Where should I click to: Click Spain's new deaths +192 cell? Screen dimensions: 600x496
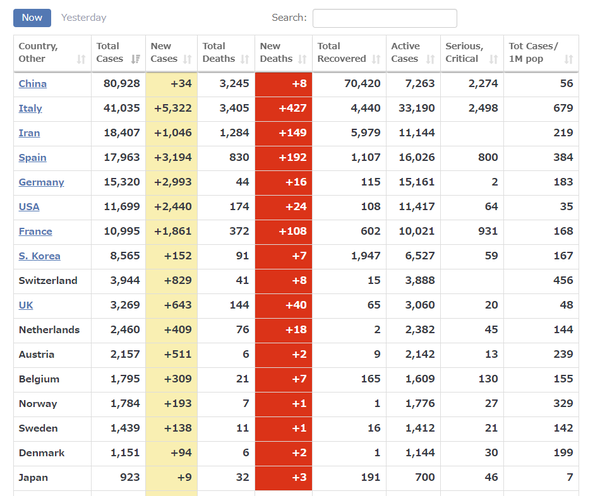(x=284, y=158)
